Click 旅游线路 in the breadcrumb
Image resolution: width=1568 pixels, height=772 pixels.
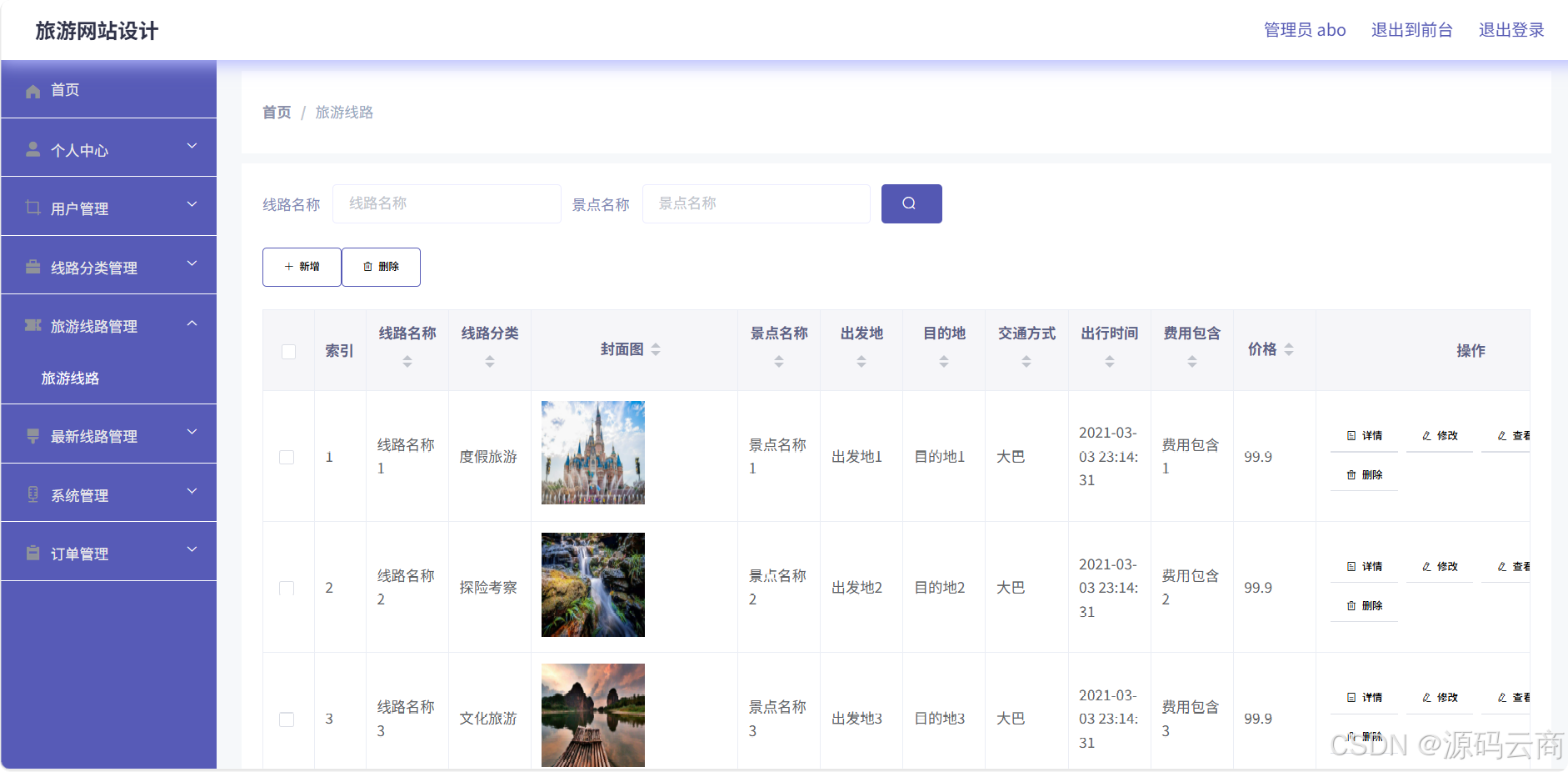point(344,113)
